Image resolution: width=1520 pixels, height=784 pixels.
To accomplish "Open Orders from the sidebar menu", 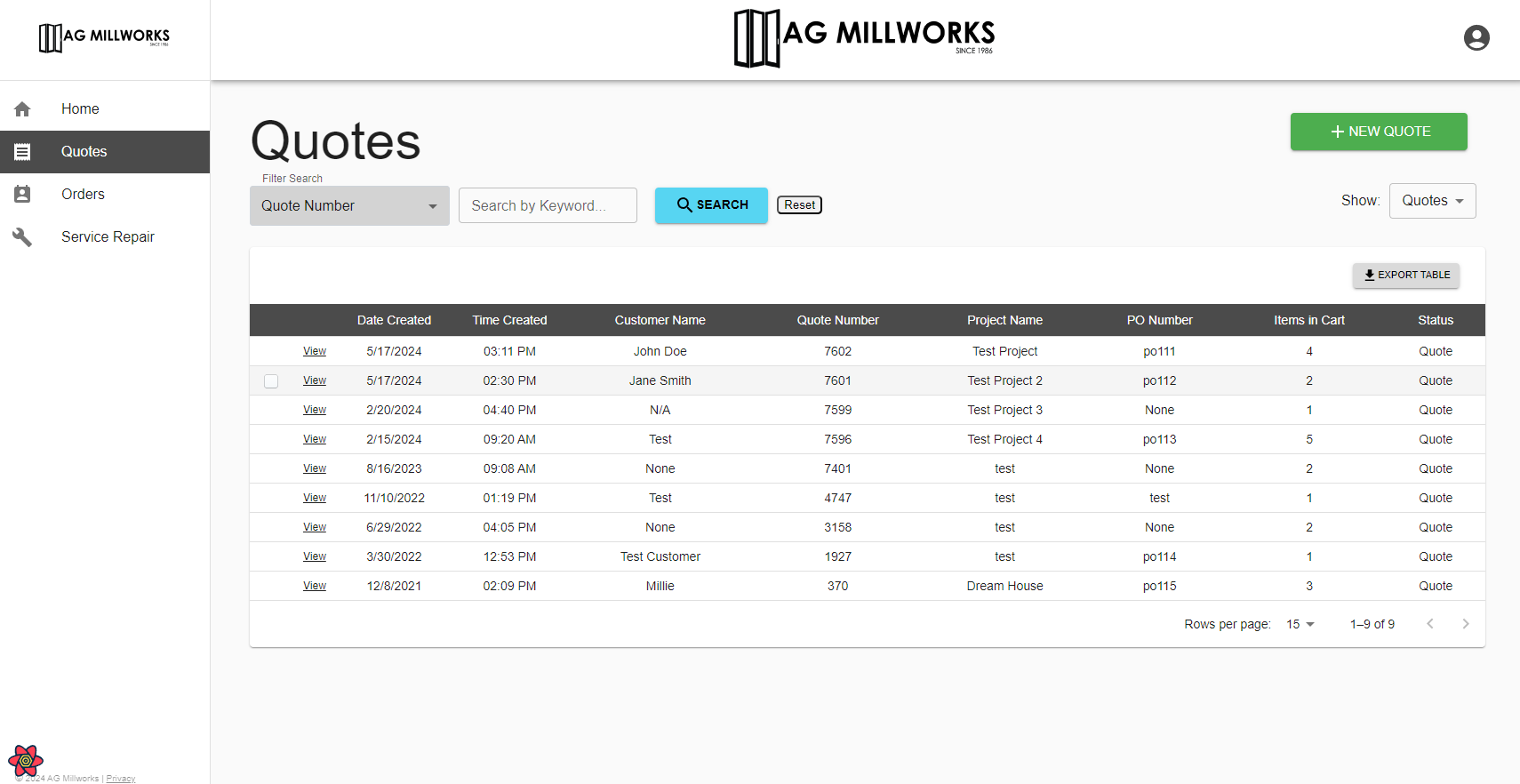I will (x=83, y=195).
